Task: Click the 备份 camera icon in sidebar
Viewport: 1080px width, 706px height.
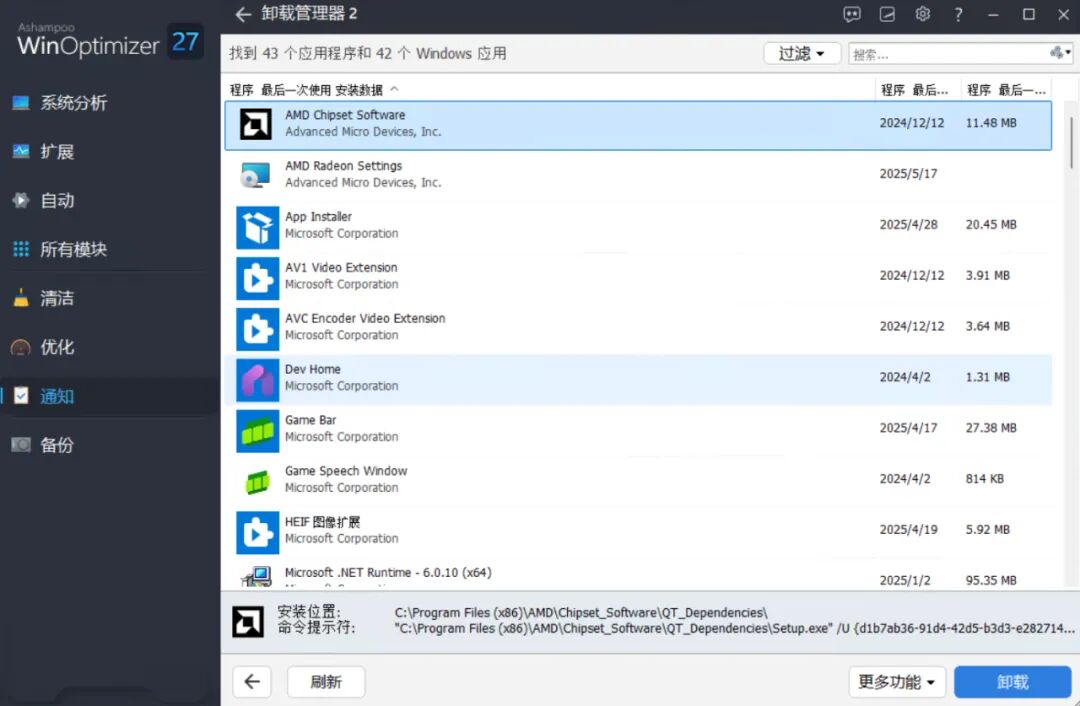Action: (x=21, y=444)
